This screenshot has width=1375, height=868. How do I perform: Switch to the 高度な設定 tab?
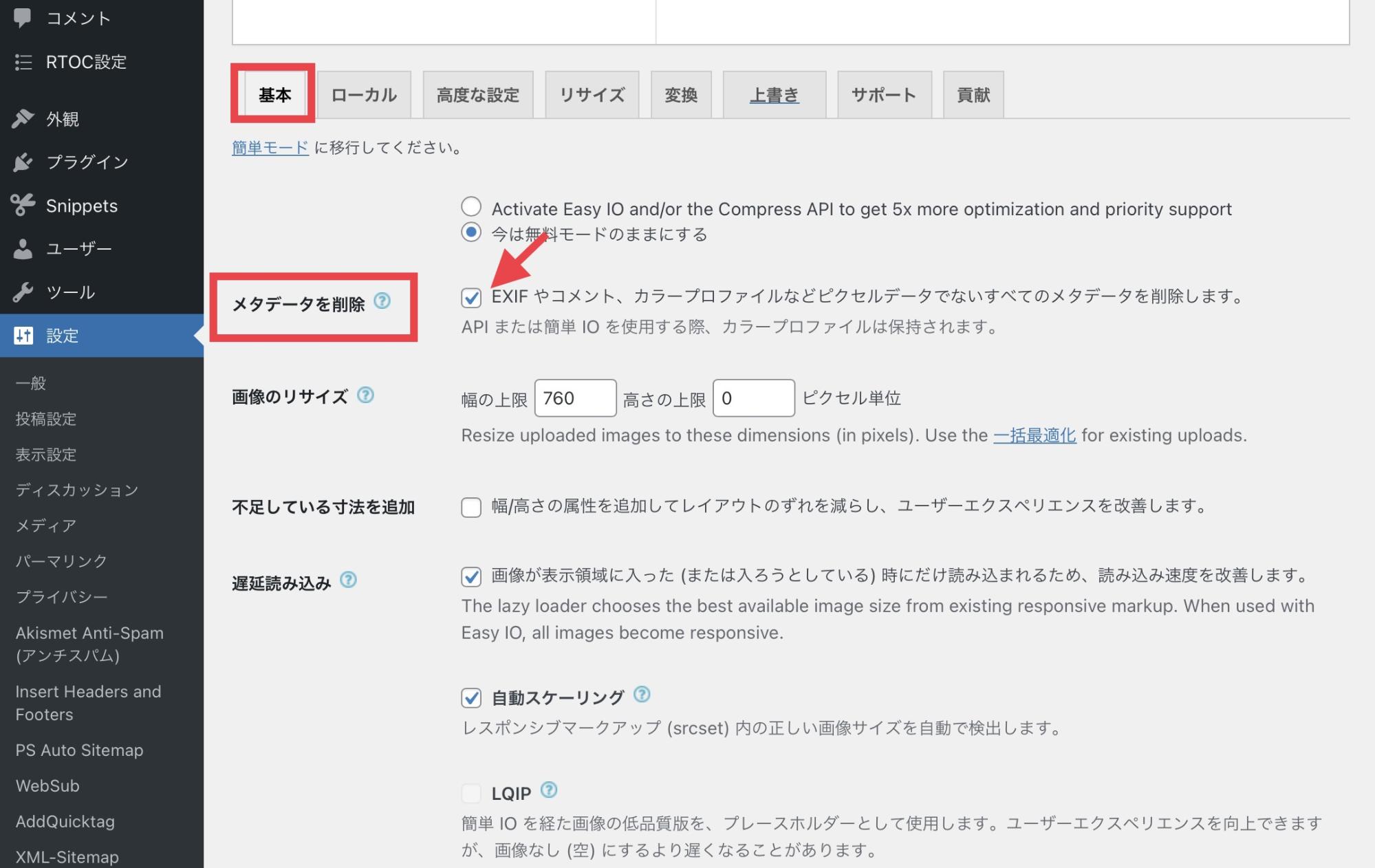(x=478, y=94)
